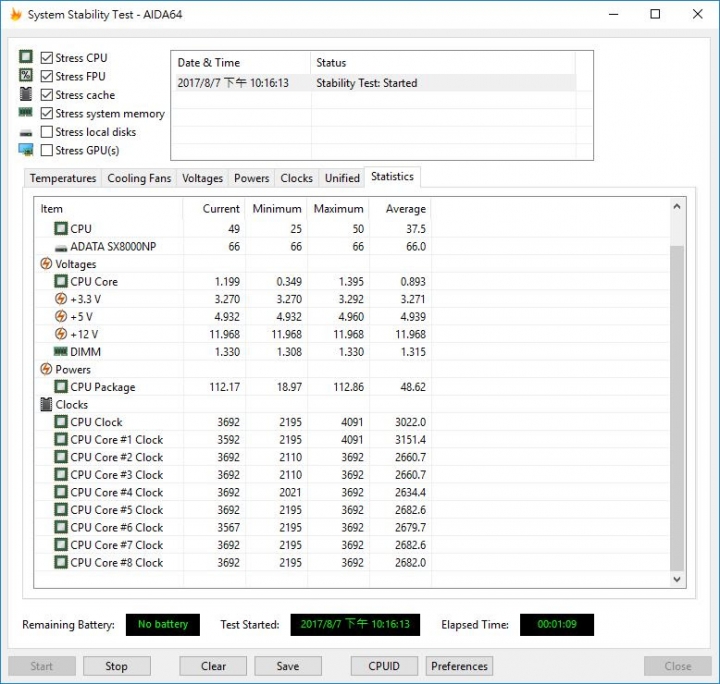Click the CPU Core voltage icon
Viewport: 720px width, 684px height.
(x=61, y=281)
